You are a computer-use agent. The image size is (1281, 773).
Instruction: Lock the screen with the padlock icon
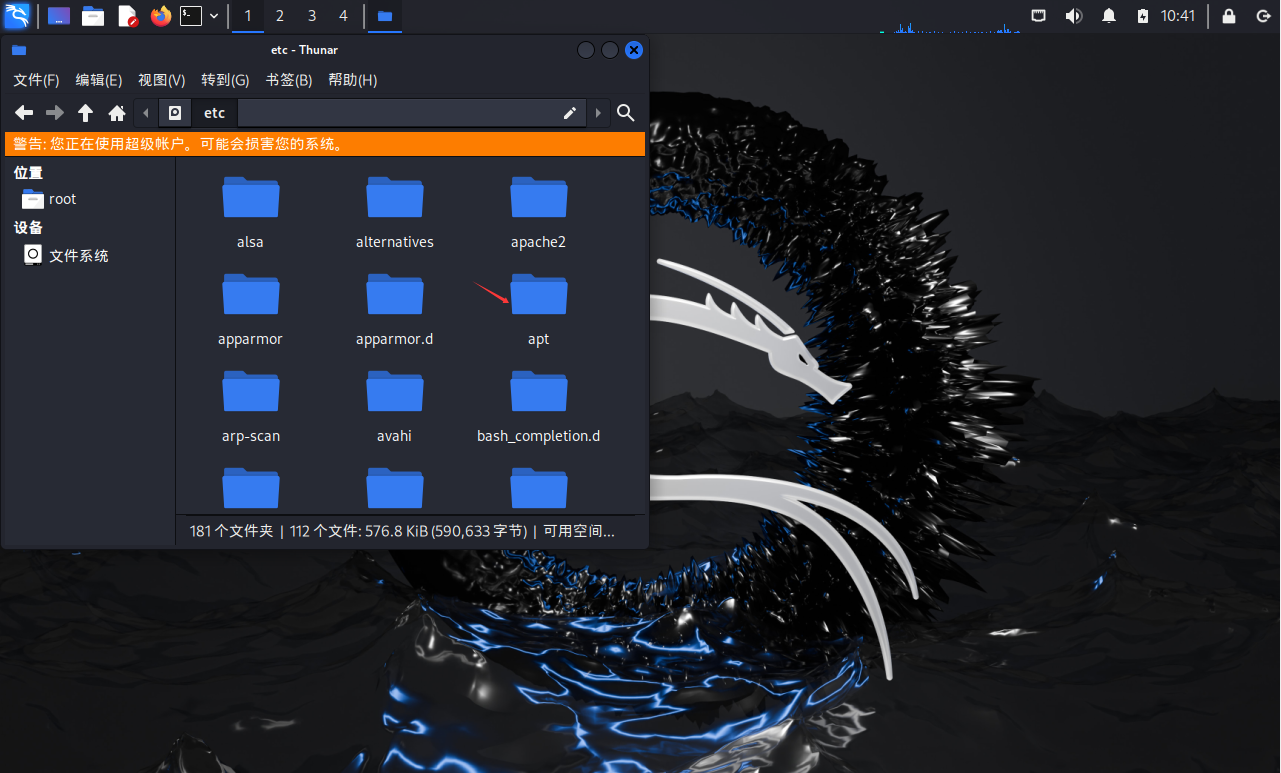pos(1229,16)
